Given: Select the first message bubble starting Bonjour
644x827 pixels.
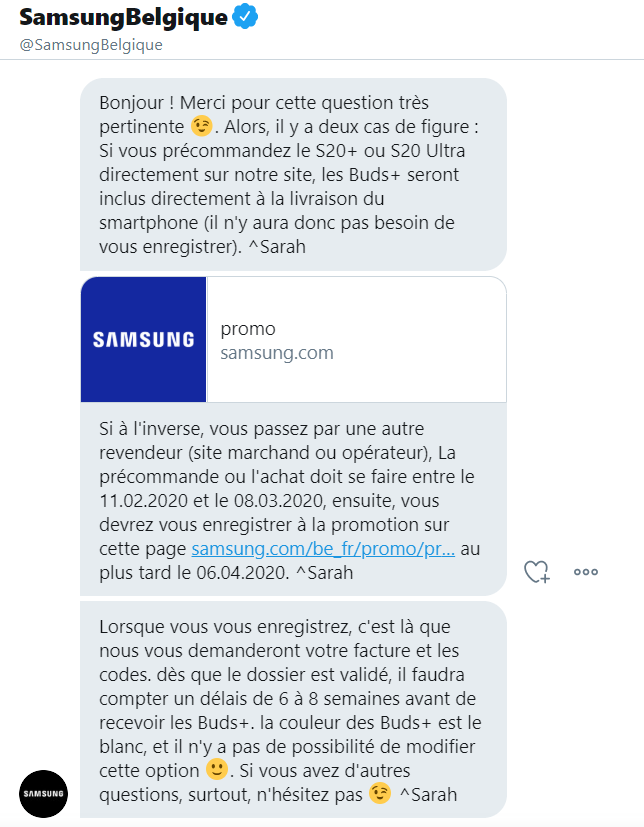Looking at the screenshot, I should [x=293, y=175].
